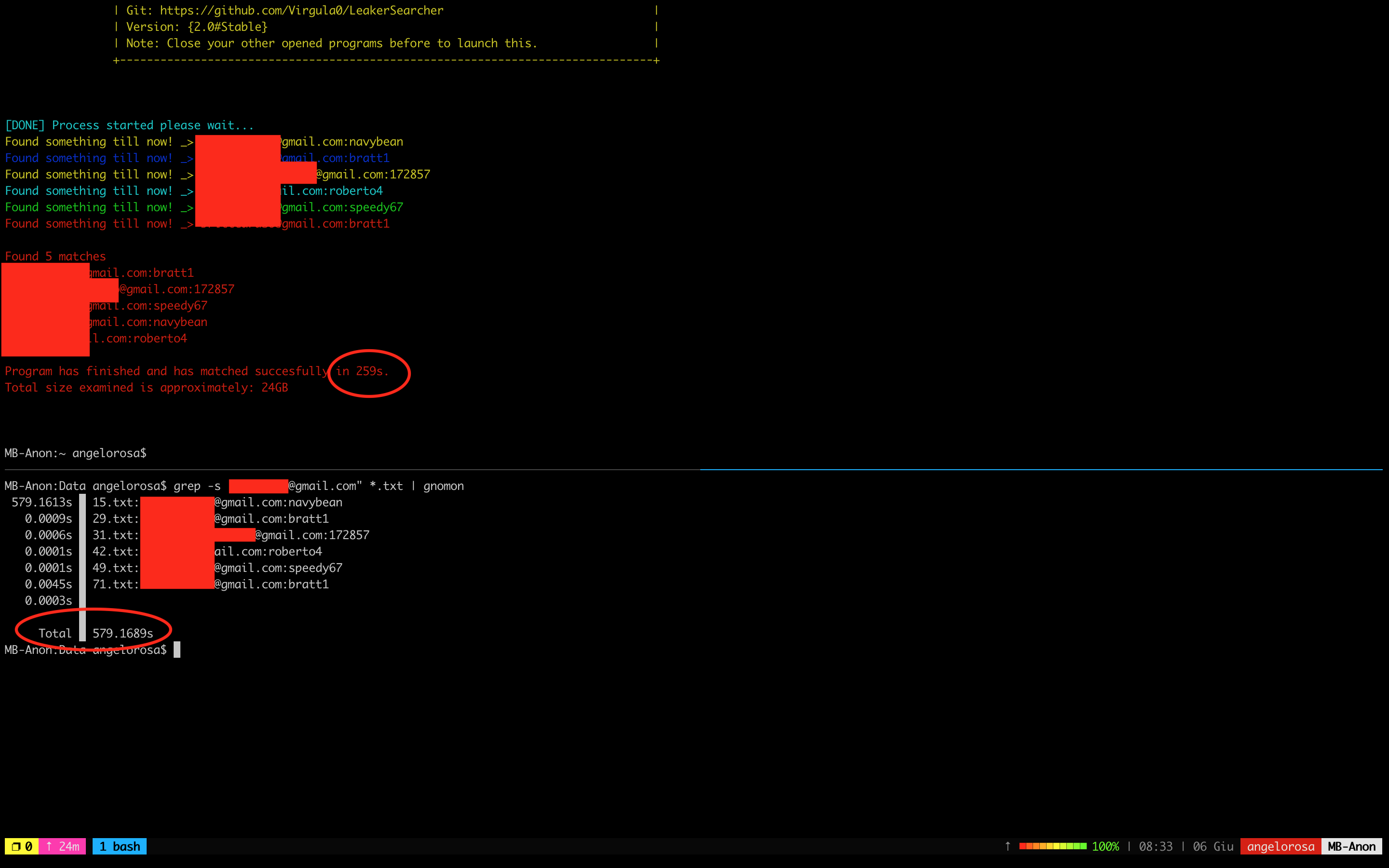
Task: Click the upper pane 'MB-Anon:~ angelorosa$' prompt
Action: tap(75, 453)
